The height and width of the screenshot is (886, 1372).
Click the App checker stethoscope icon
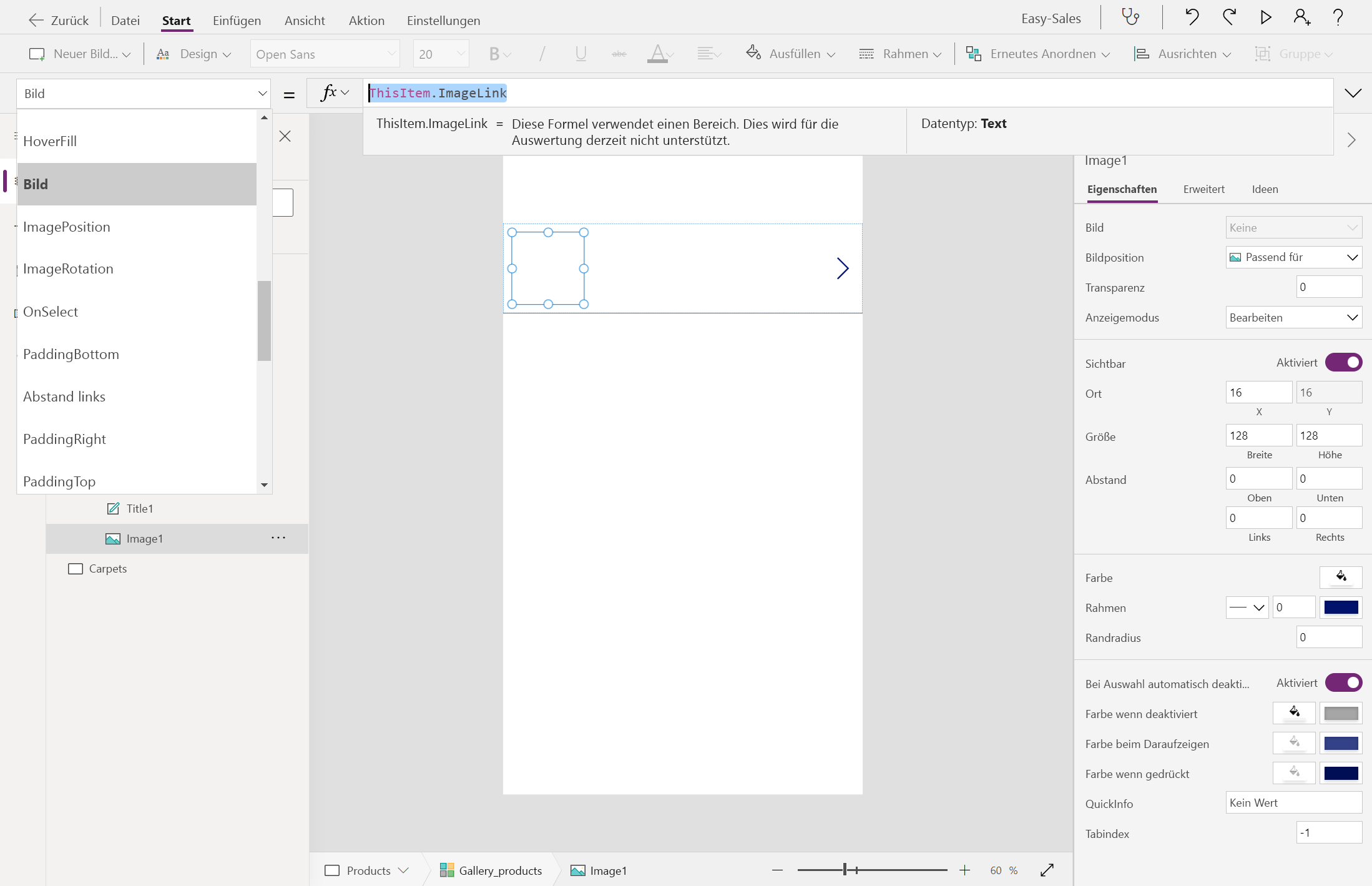[1130, 17]
